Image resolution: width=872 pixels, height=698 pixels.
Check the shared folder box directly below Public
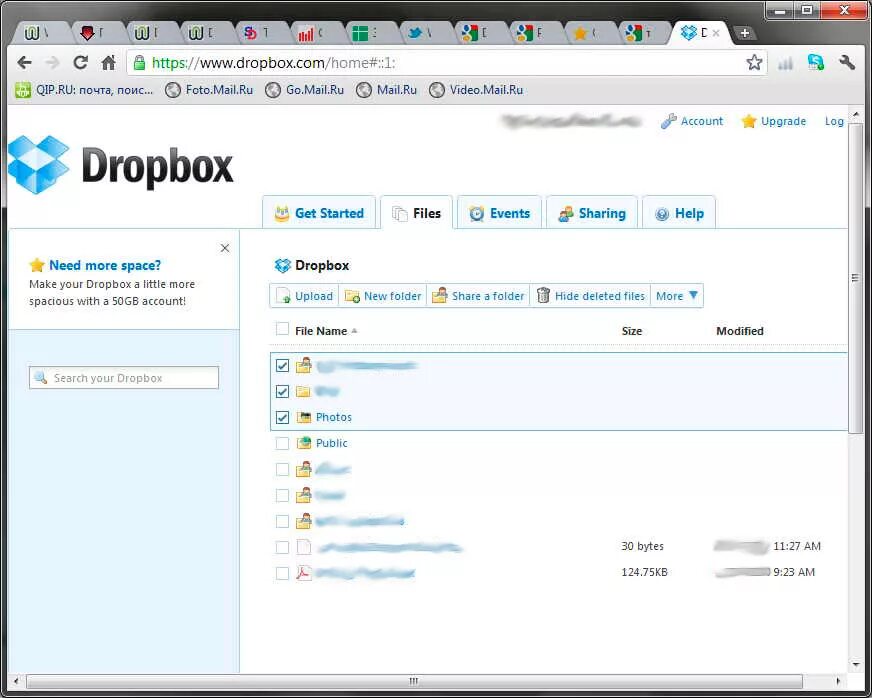[283, 469]
